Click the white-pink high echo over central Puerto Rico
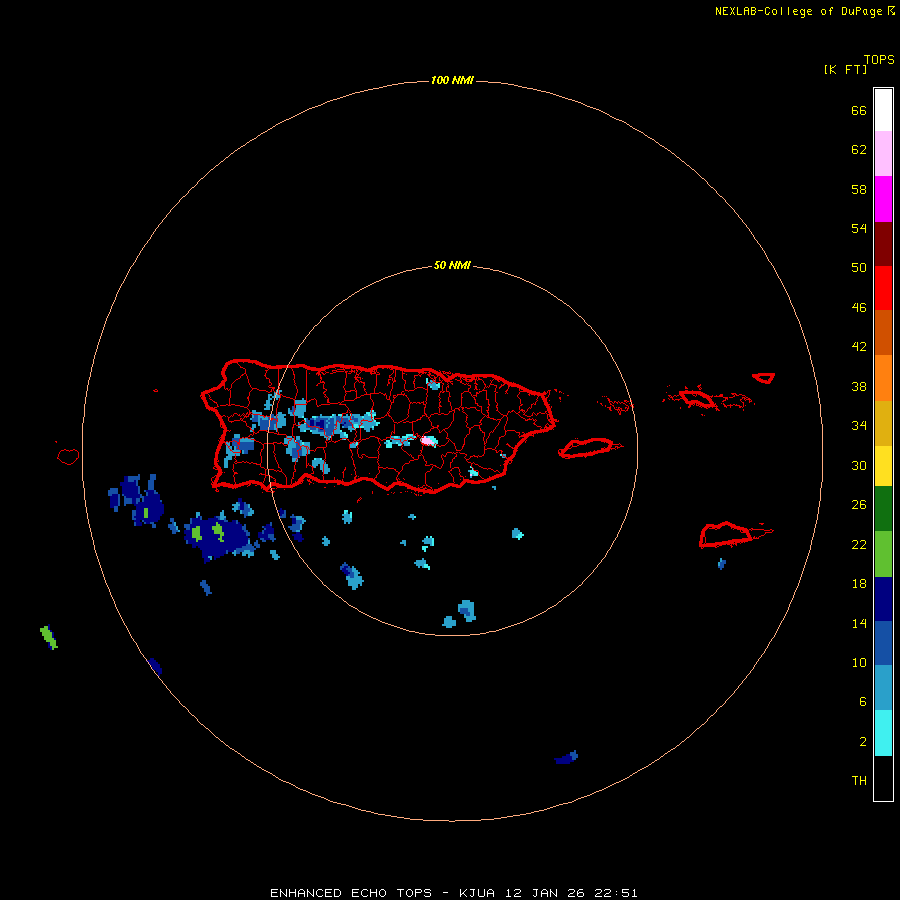The image size is (900, 900). point(429,441)
